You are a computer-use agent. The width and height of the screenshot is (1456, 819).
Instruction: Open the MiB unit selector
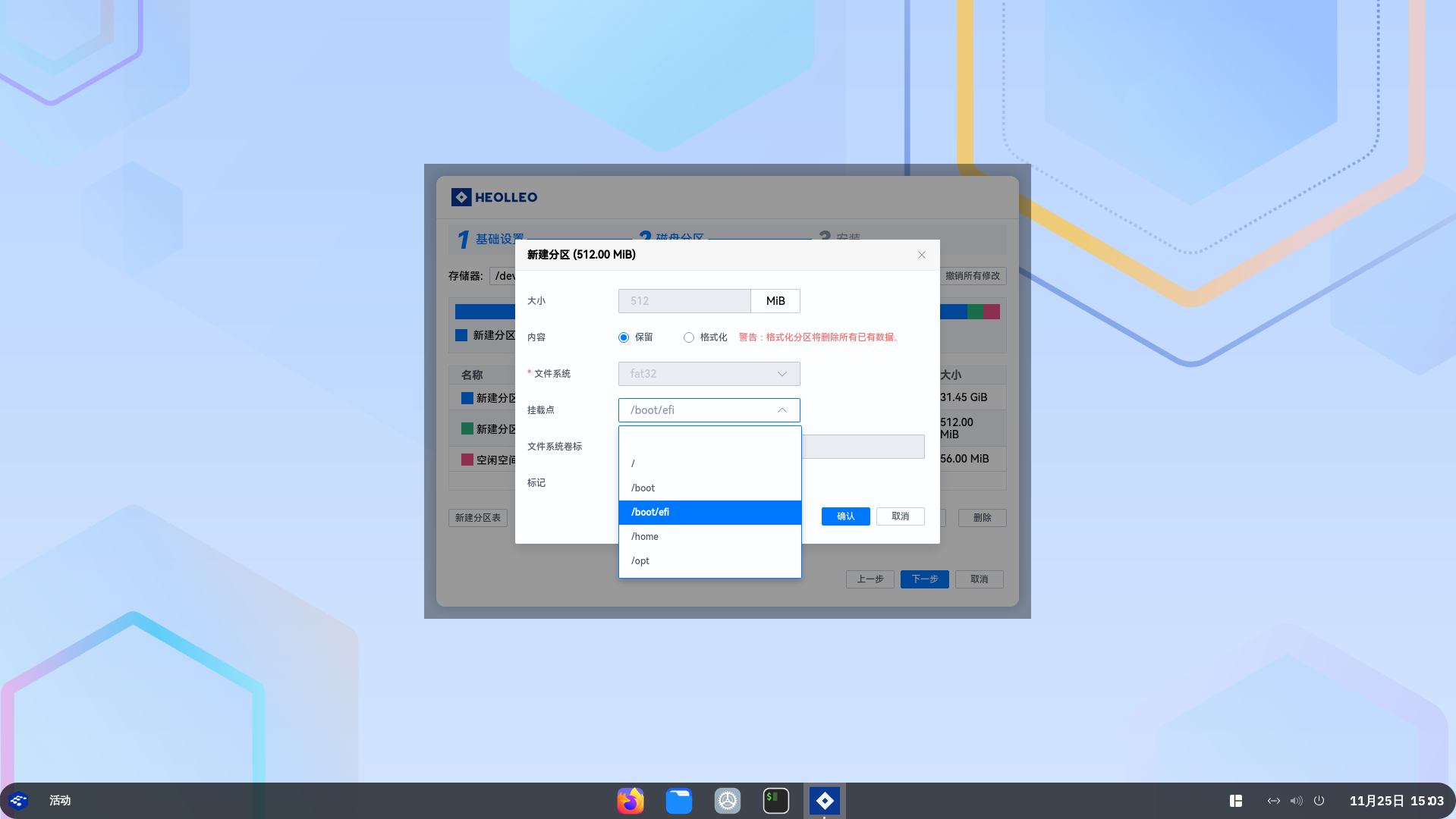coord(775,301)
